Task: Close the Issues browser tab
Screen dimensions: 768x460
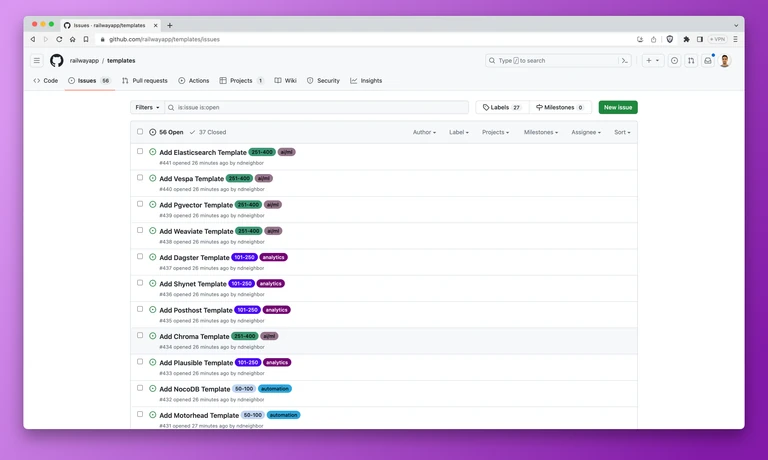Action: 156,25
